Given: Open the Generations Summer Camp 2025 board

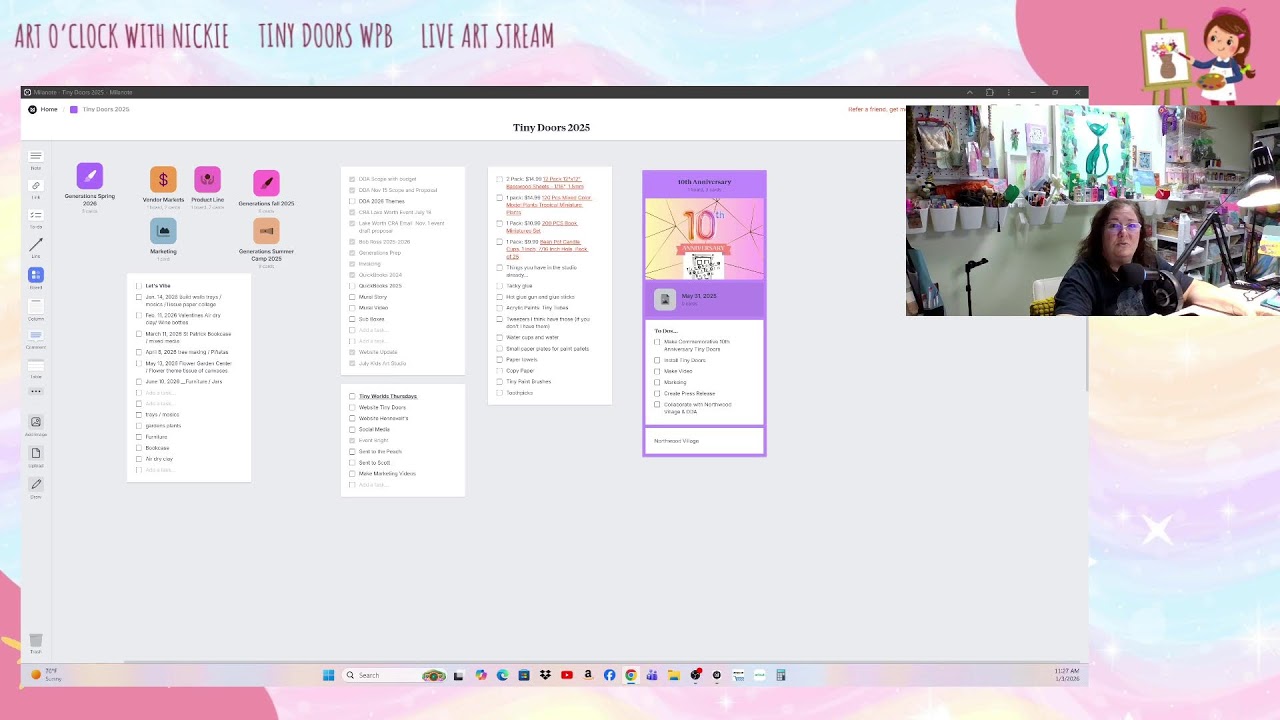Looking at the screenshot, I should [266, 231].
